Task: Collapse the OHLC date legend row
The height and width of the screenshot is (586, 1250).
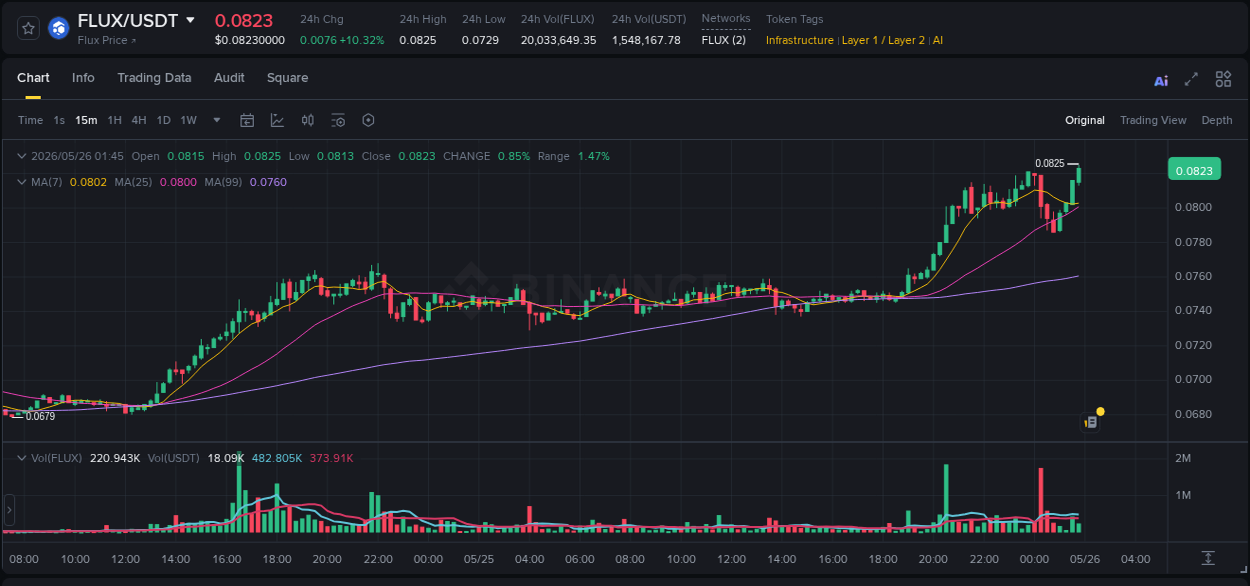Action: [22, 156]
